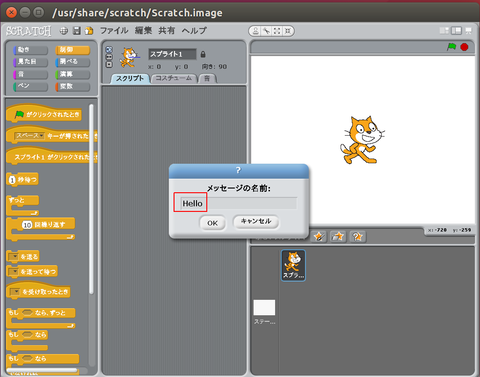The image size is (480, 377).
Task: Switch to small stage view mode
Action: click(x=444, y=31)
